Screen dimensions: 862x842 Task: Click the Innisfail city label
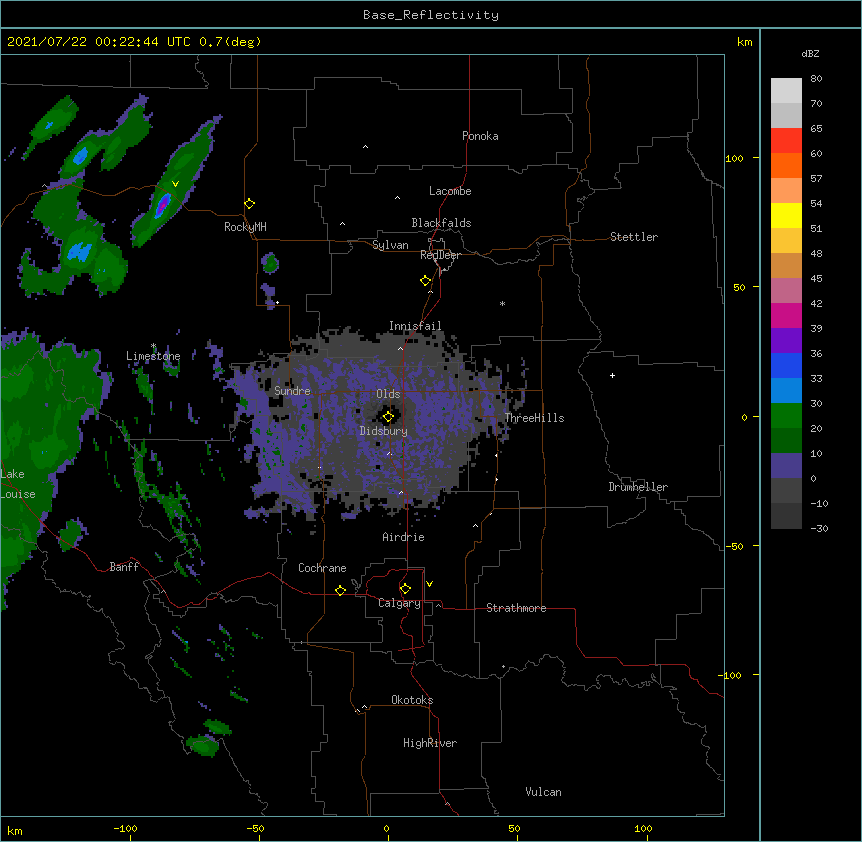click(x=415, y=326)
